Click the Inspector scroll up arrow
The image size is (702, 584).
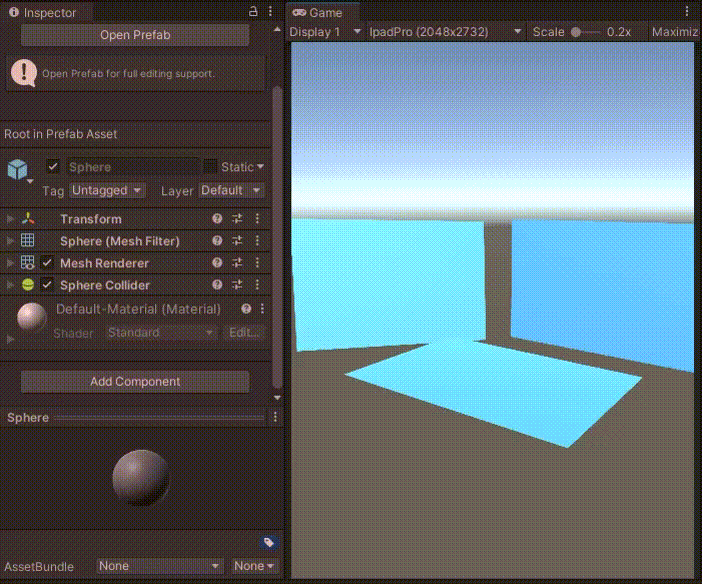(x=277, y=30)
